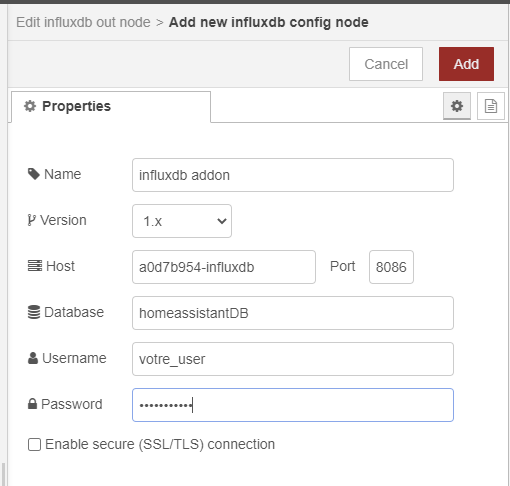Click the branch icon beside Version
The width and height of the screenshot is (510, 486).
click(x=31, y=220)
